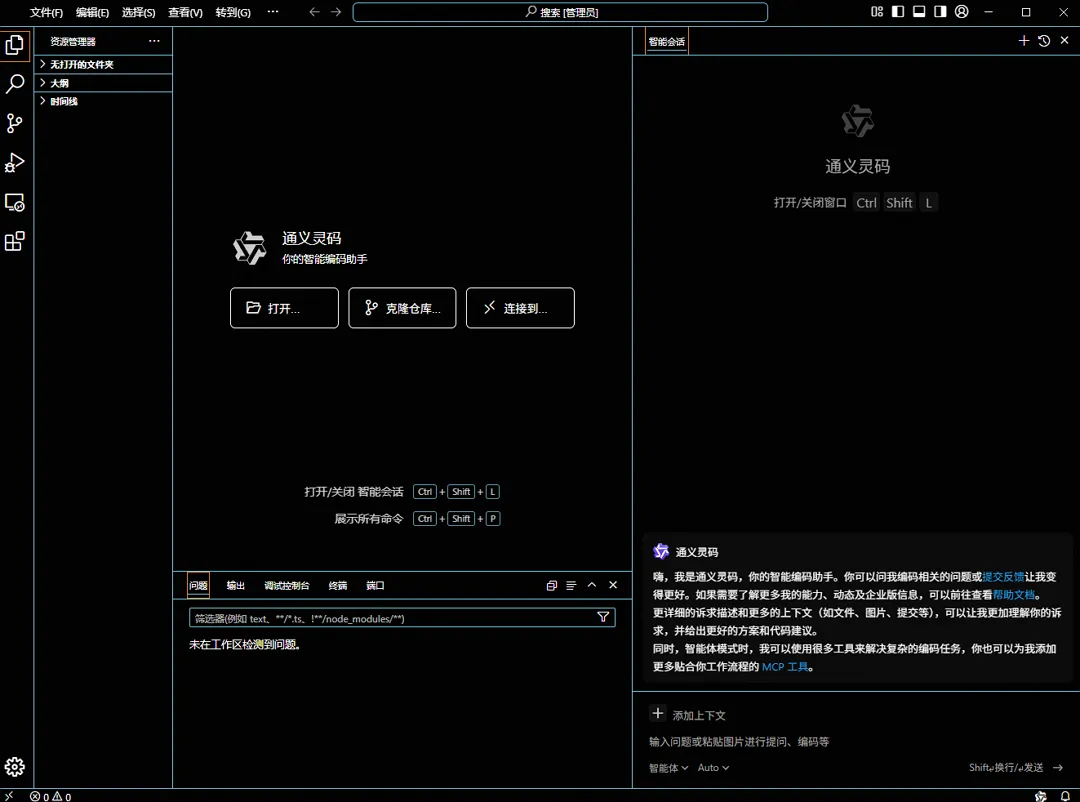
Task: Open the 文件(F) menu
Action: (46, 12)
